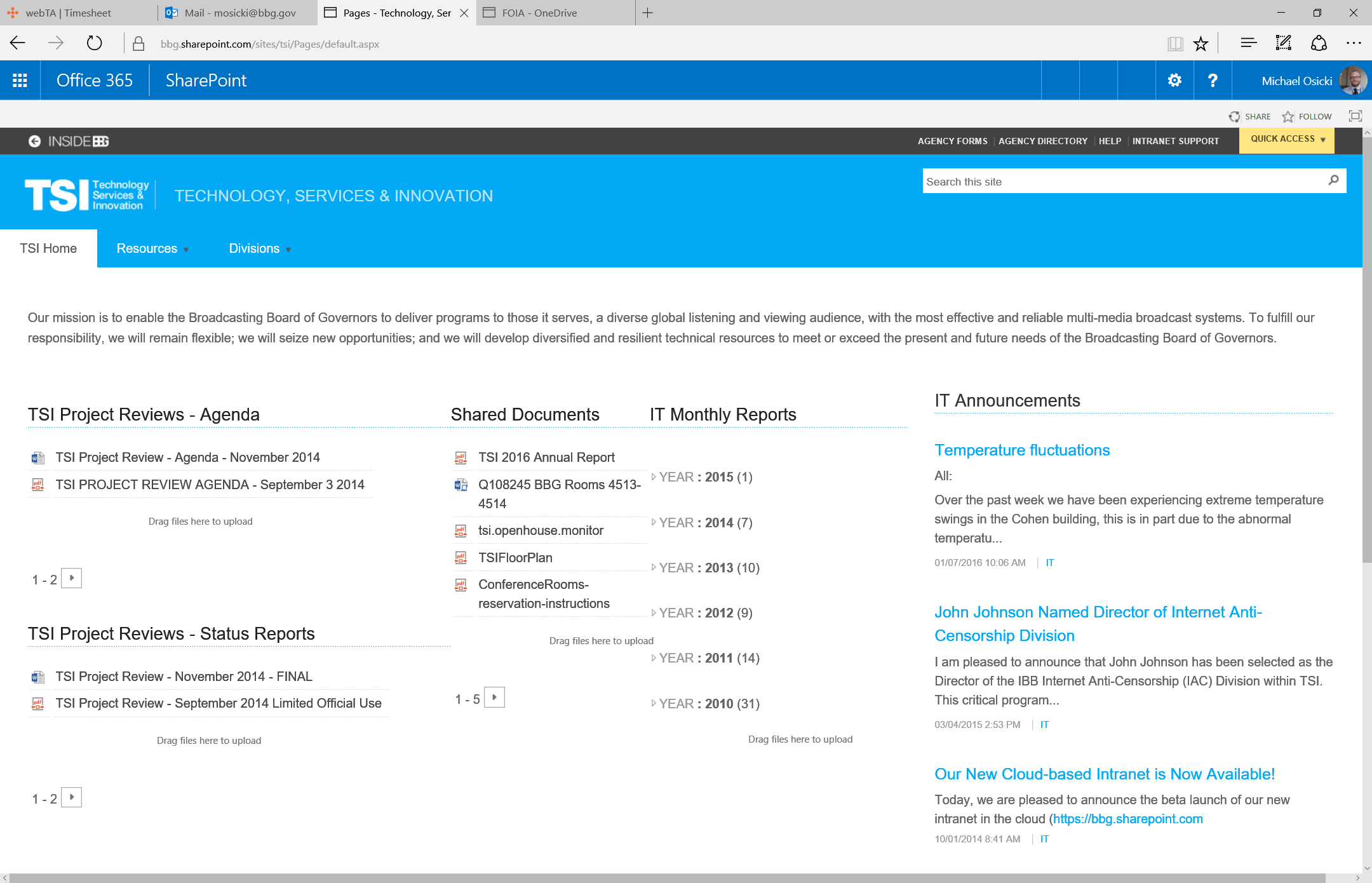The width and height of the screenshot is (1372, 883).
Task: Click the Share icon button
Action: 1234,116
